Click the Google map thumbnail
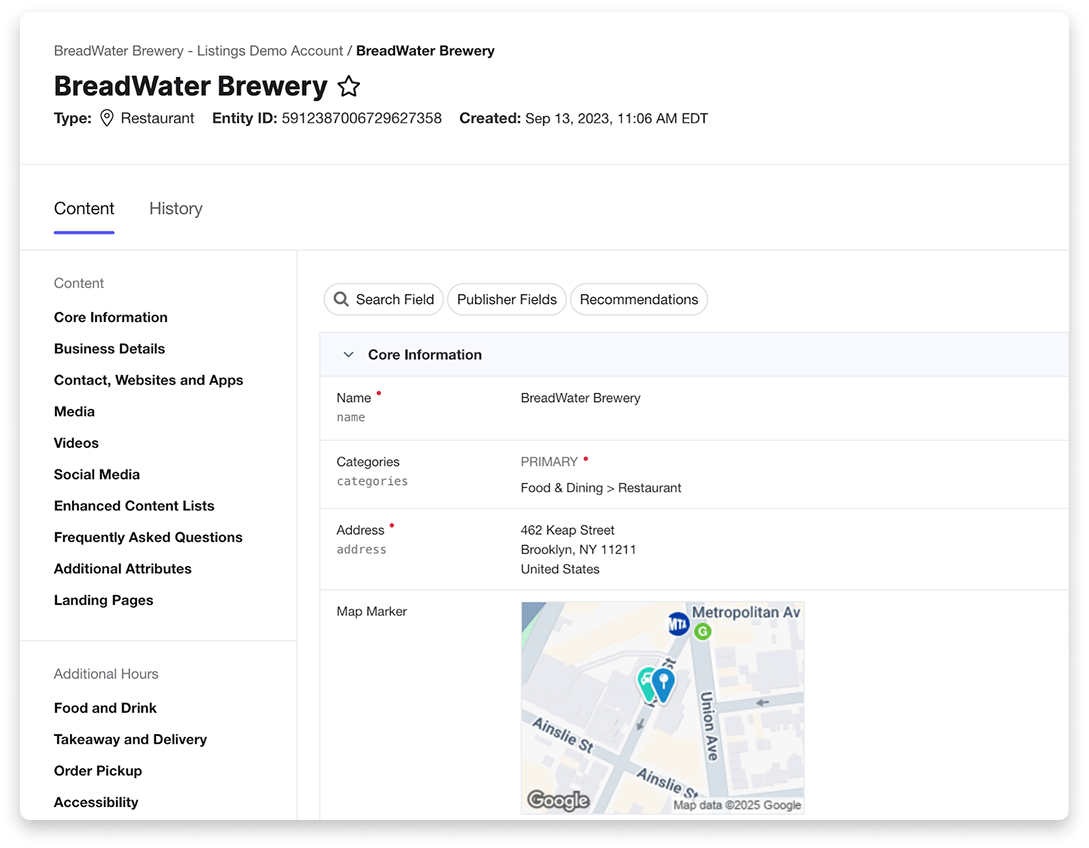Viewport: 1089px width, 848px height. pos(663,708)
